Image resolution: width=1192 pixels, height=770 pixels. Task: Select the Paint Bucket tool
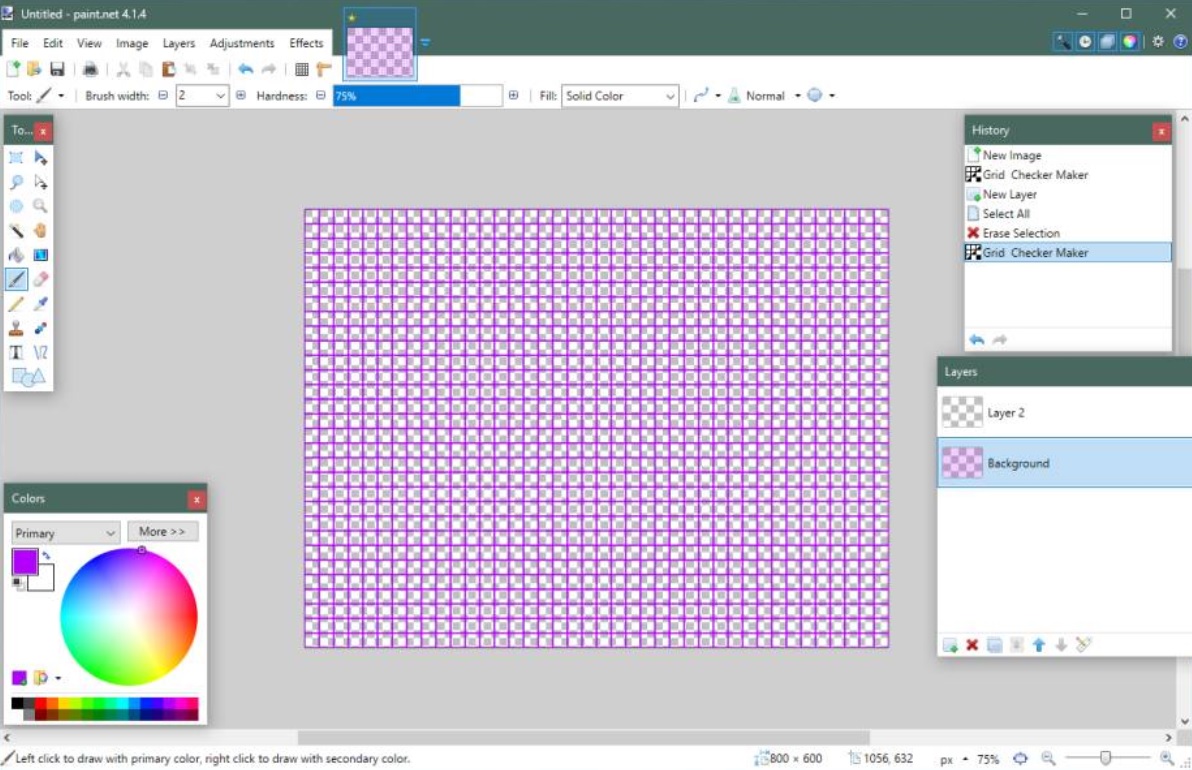tap(16, 255)
